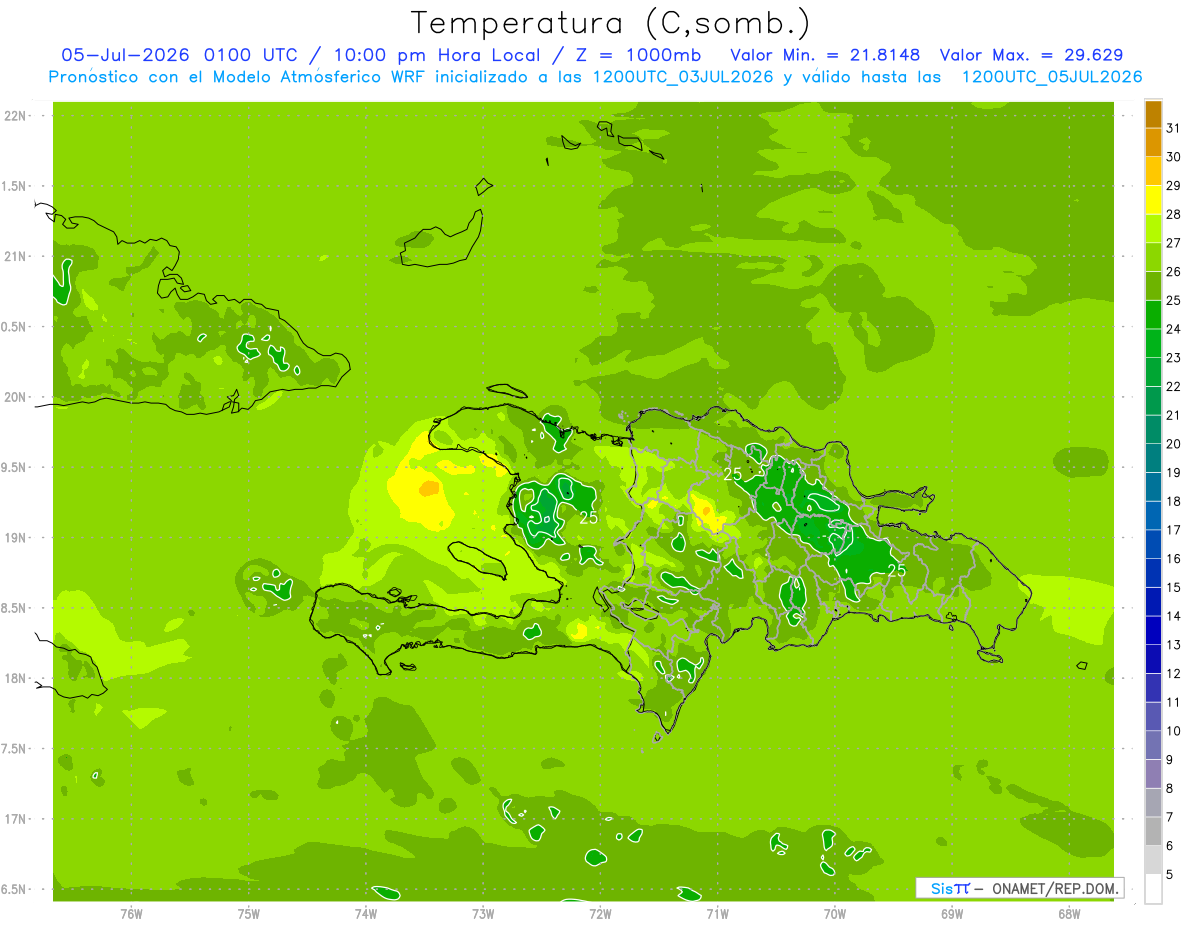The height and width of the screenshot is (927, 1200).
Task: Click the 21N latitude axis label
Action: [x=14, y=256]
